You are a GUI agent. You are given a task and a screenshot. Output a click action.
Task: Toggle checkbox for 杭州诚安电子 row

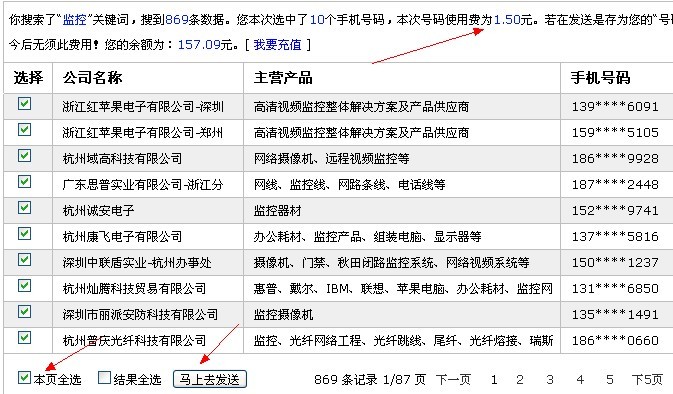tap(24, 208)
